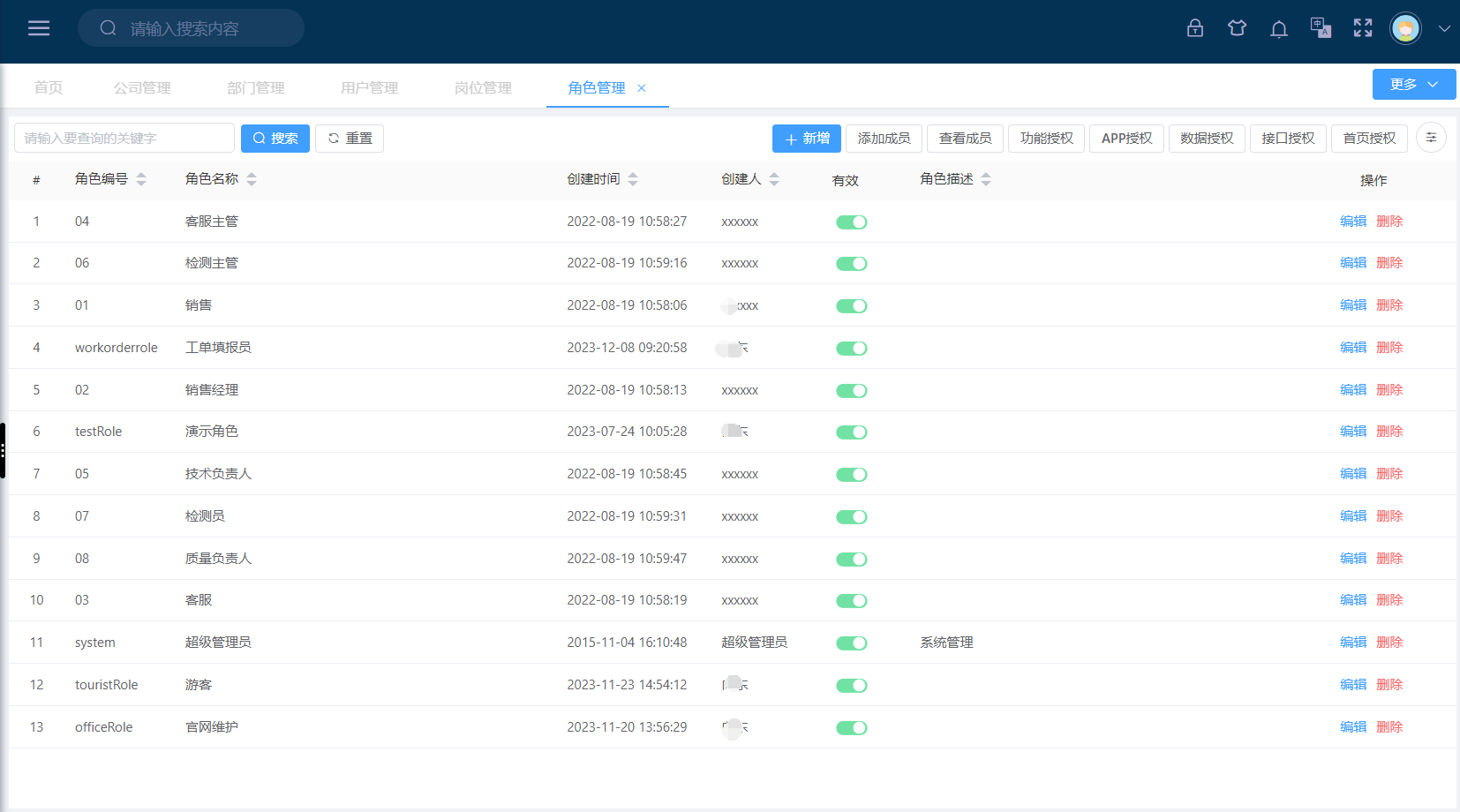Open the hamburger menu icon

[x=39, y=28]
